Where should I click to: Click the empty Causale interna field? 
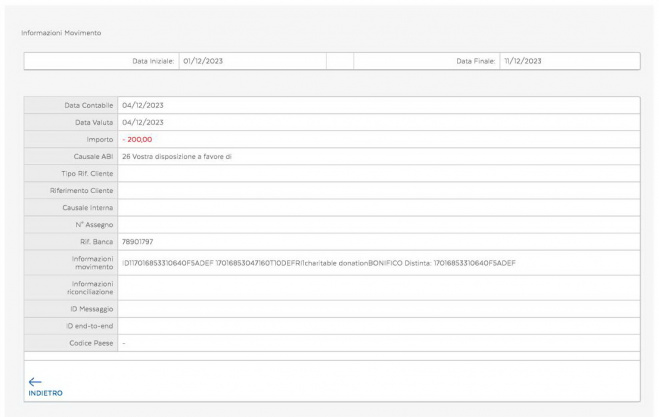(378, 207)
